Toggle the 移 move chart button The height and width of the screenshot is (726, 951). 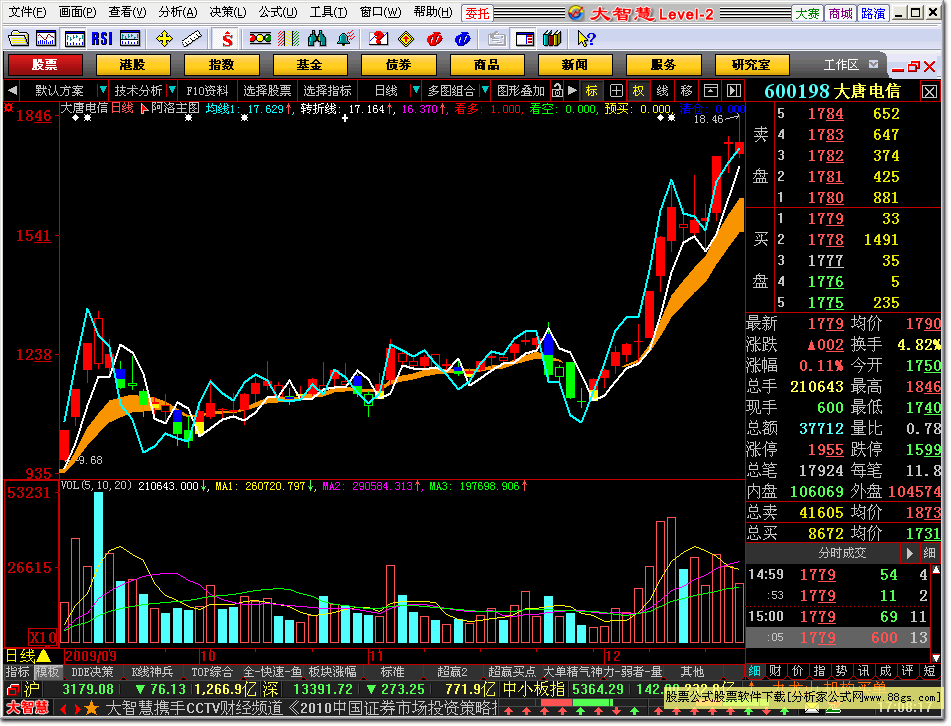pyautogui.click(x=687, y=91)
